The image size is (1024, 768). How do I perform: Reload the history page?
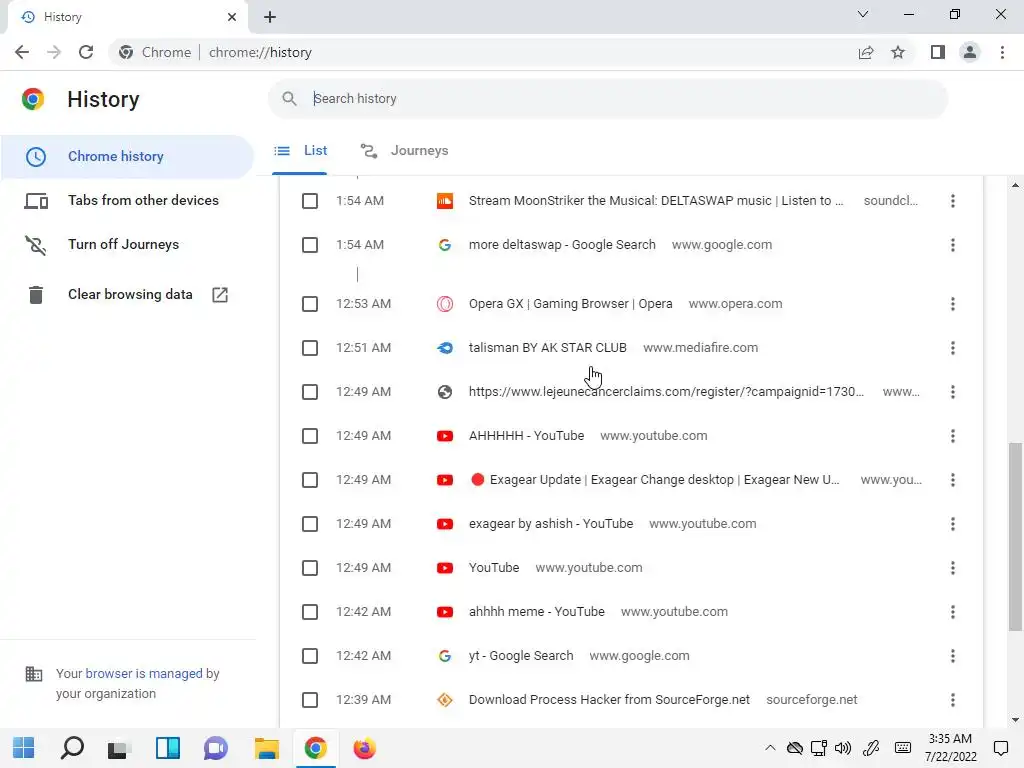coord(86,52)
